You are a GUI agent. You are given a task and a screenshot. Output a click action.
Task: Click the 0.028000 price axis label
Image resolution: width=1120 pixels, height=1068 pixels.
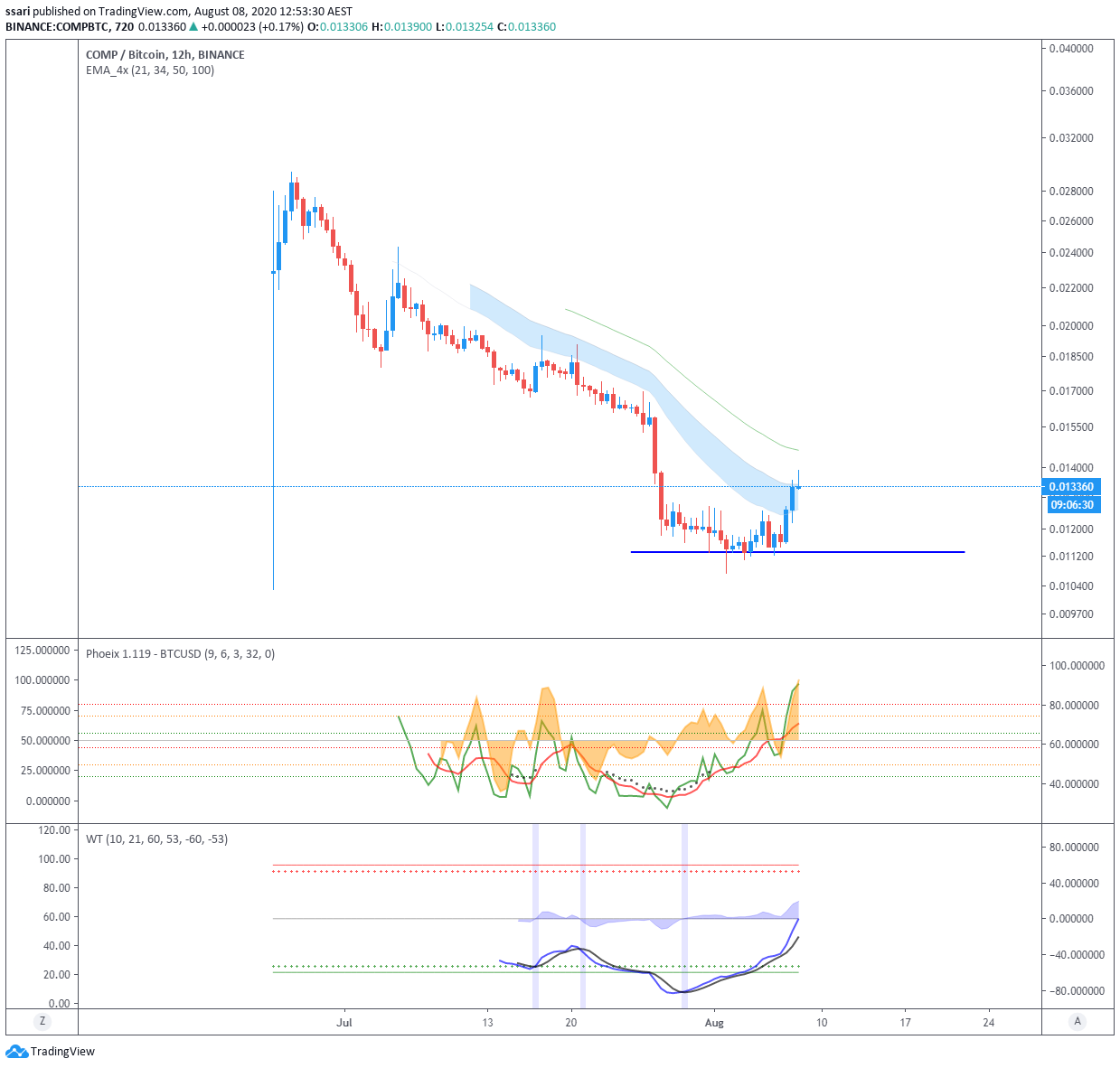tap(1071, 191)
